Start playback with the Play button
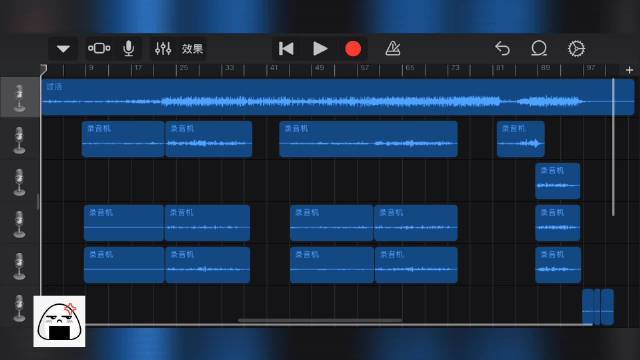Screen dimensions: 640x360 (x=320, y=49)
